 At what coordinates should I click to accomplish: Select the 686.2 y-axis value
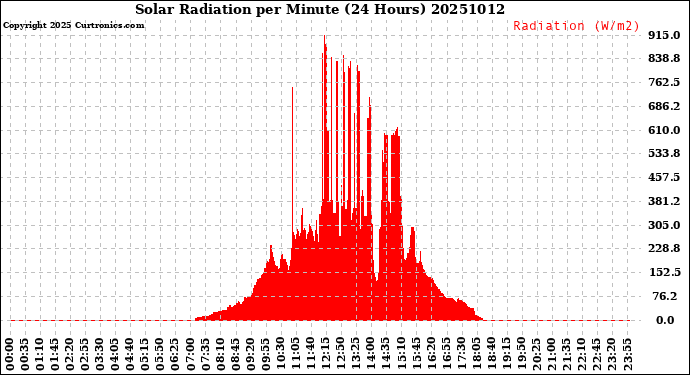pos(664,107)
